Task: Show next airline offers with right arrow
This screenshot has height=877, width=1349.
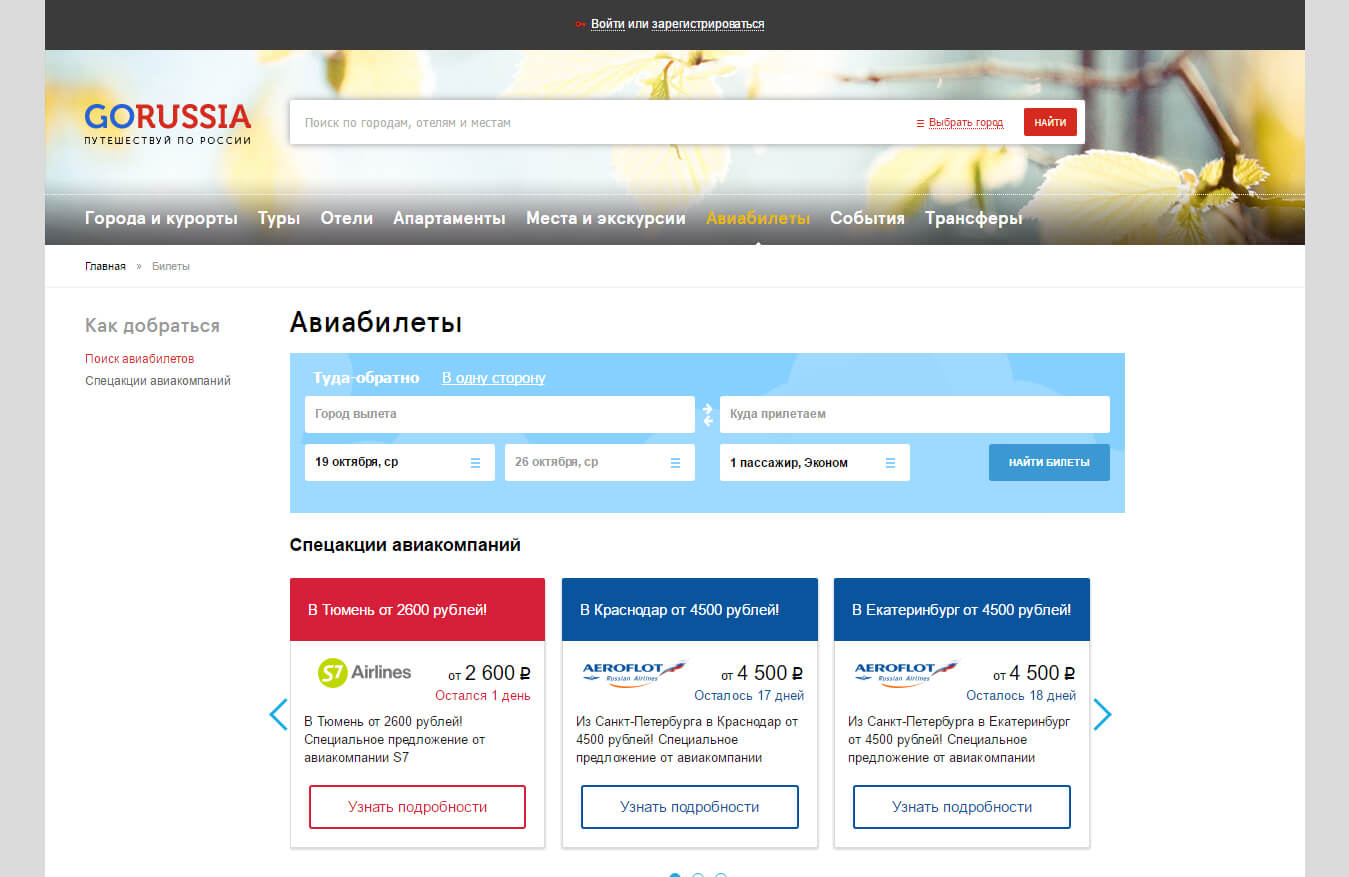Action: click(1102, 714)
